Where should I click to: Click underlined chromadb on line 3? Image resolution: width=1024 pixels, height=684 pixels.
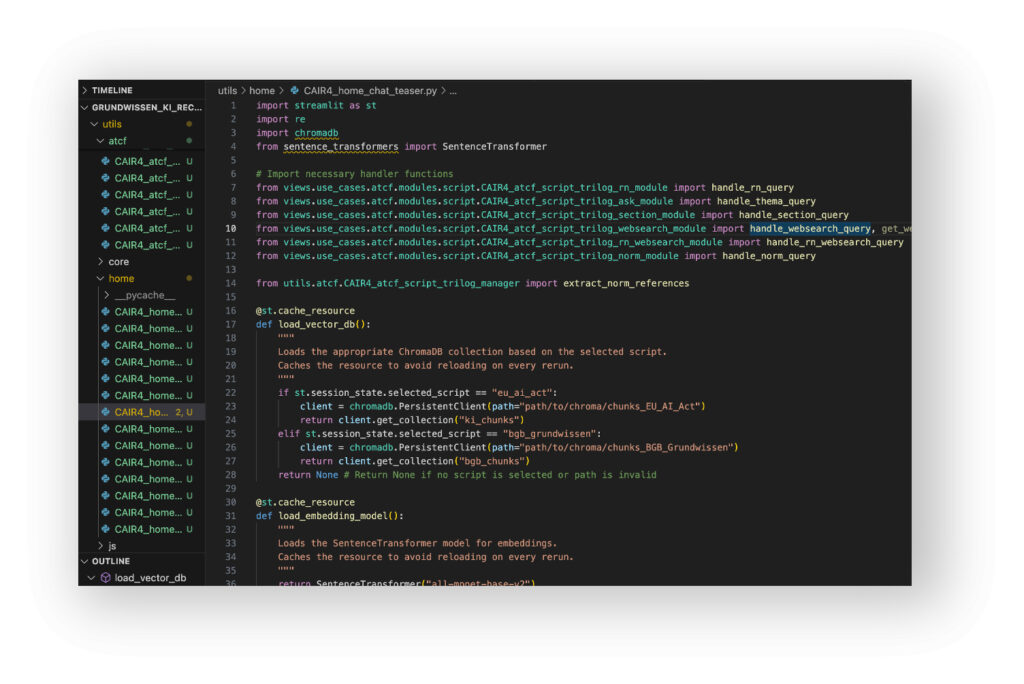pos(316,133)
